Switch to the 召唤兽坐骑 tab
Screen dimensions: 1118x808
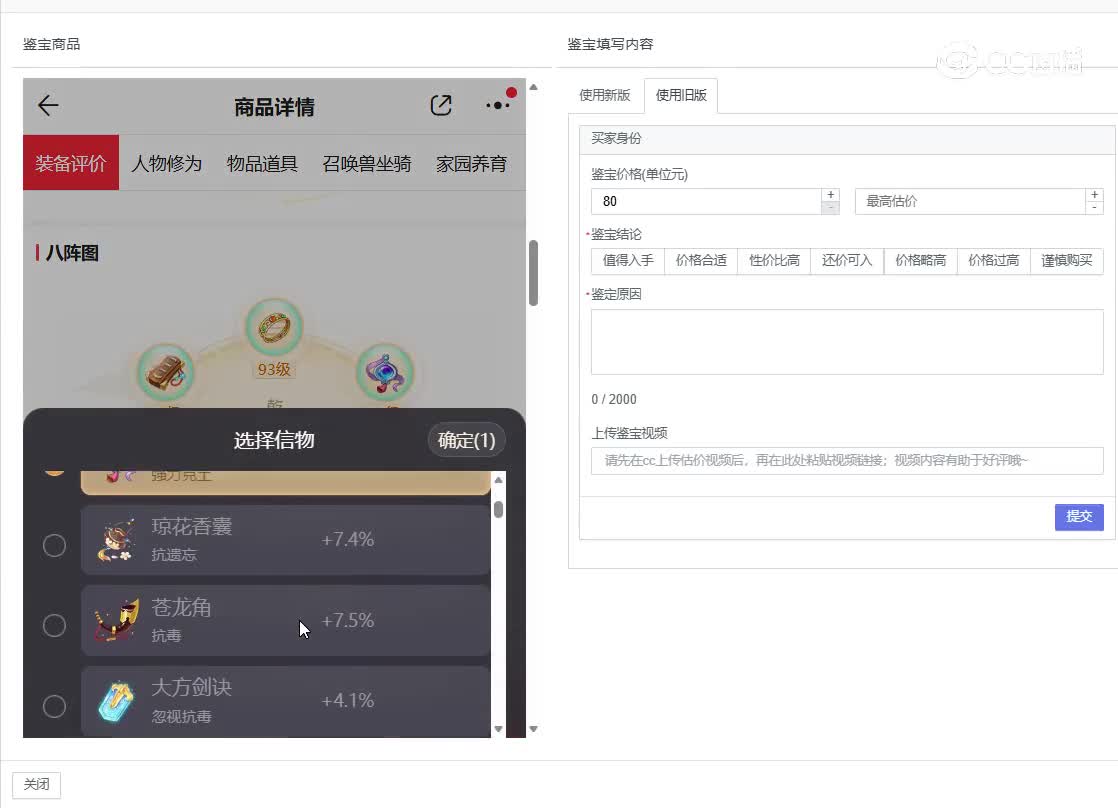pyautogui.click(x=366, y=163)
